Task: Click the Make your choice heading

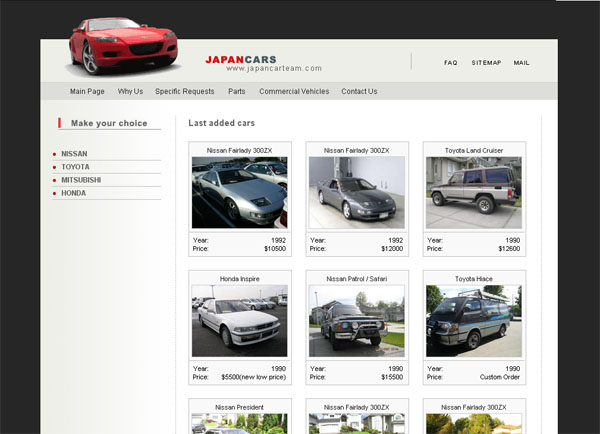Action: click(109, 123)
